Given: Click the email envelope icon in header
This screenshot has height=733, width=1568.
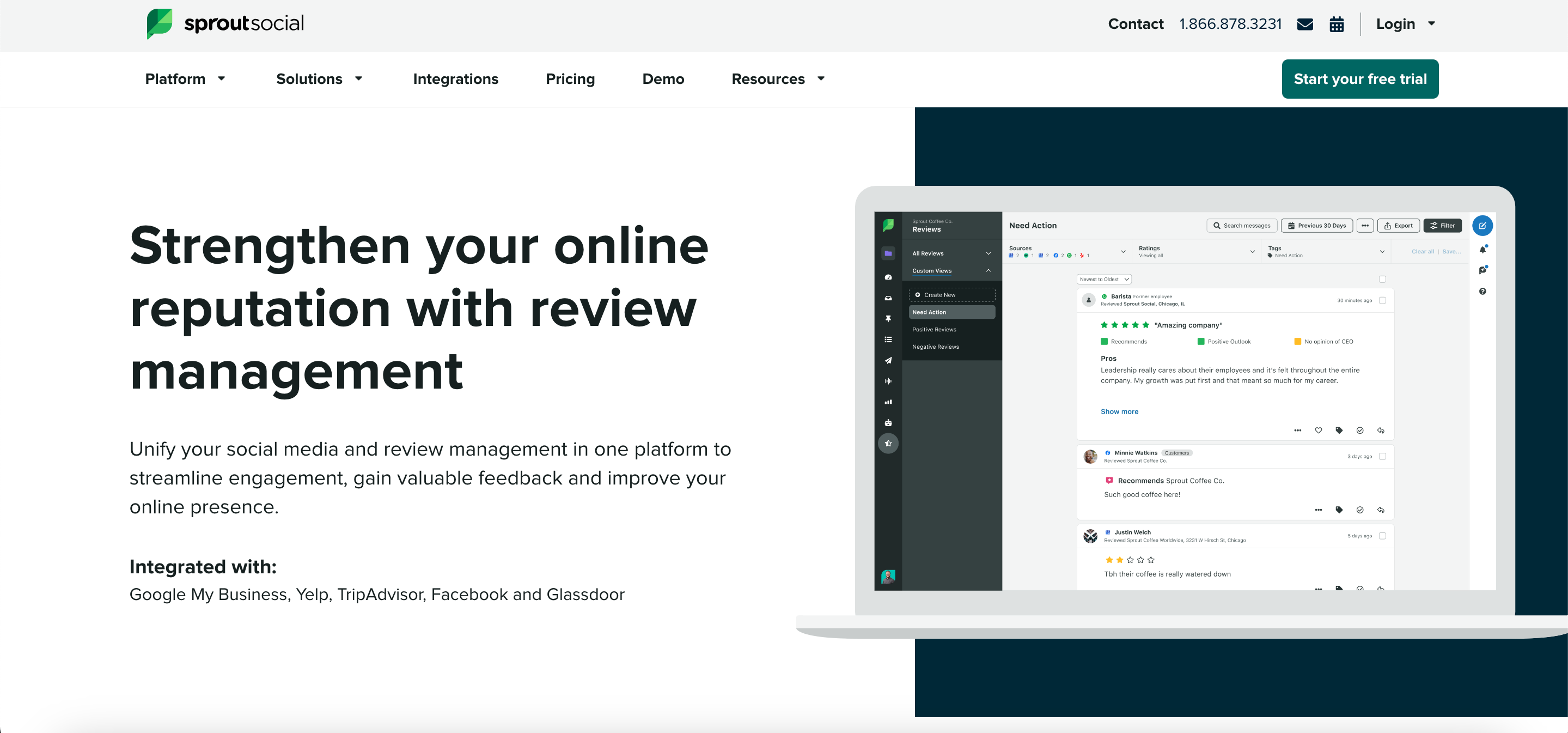Looking at the screenshot, I should (1304, 25).
